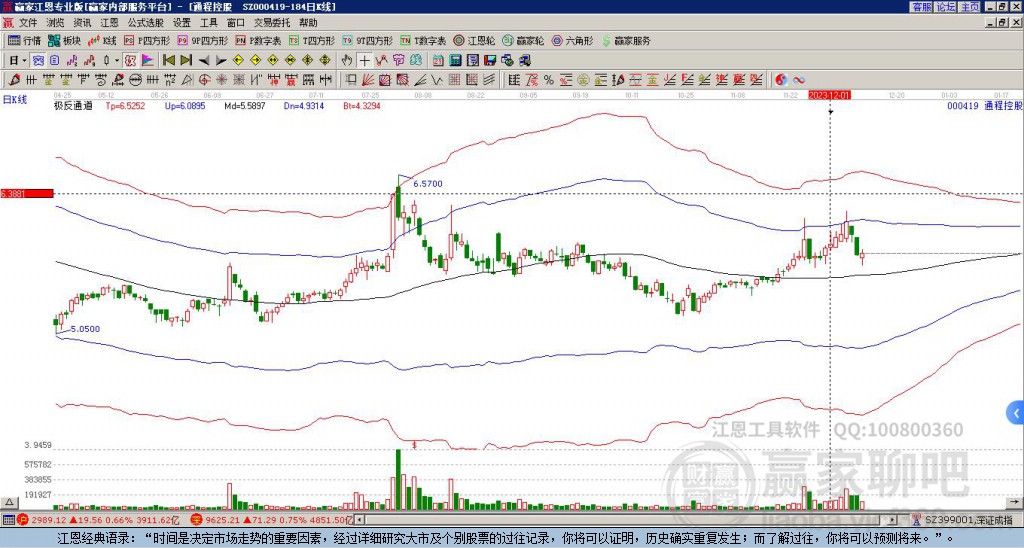Open the P四方形 tool
1024x548 pixels.
coord(147,40)
